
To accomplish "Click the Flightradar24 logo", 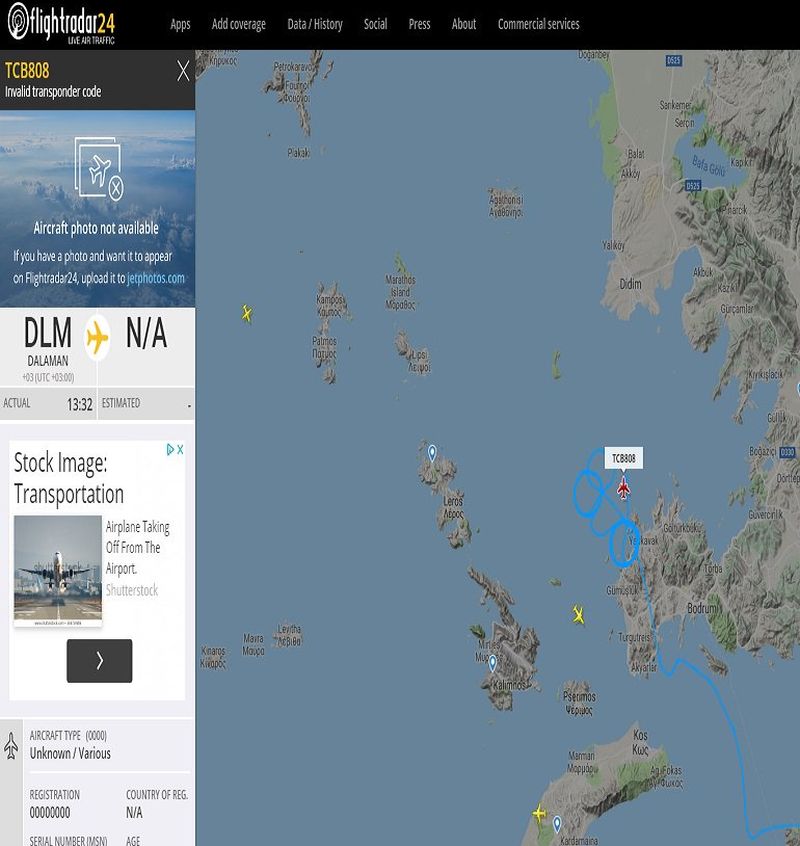I will 61,23.
